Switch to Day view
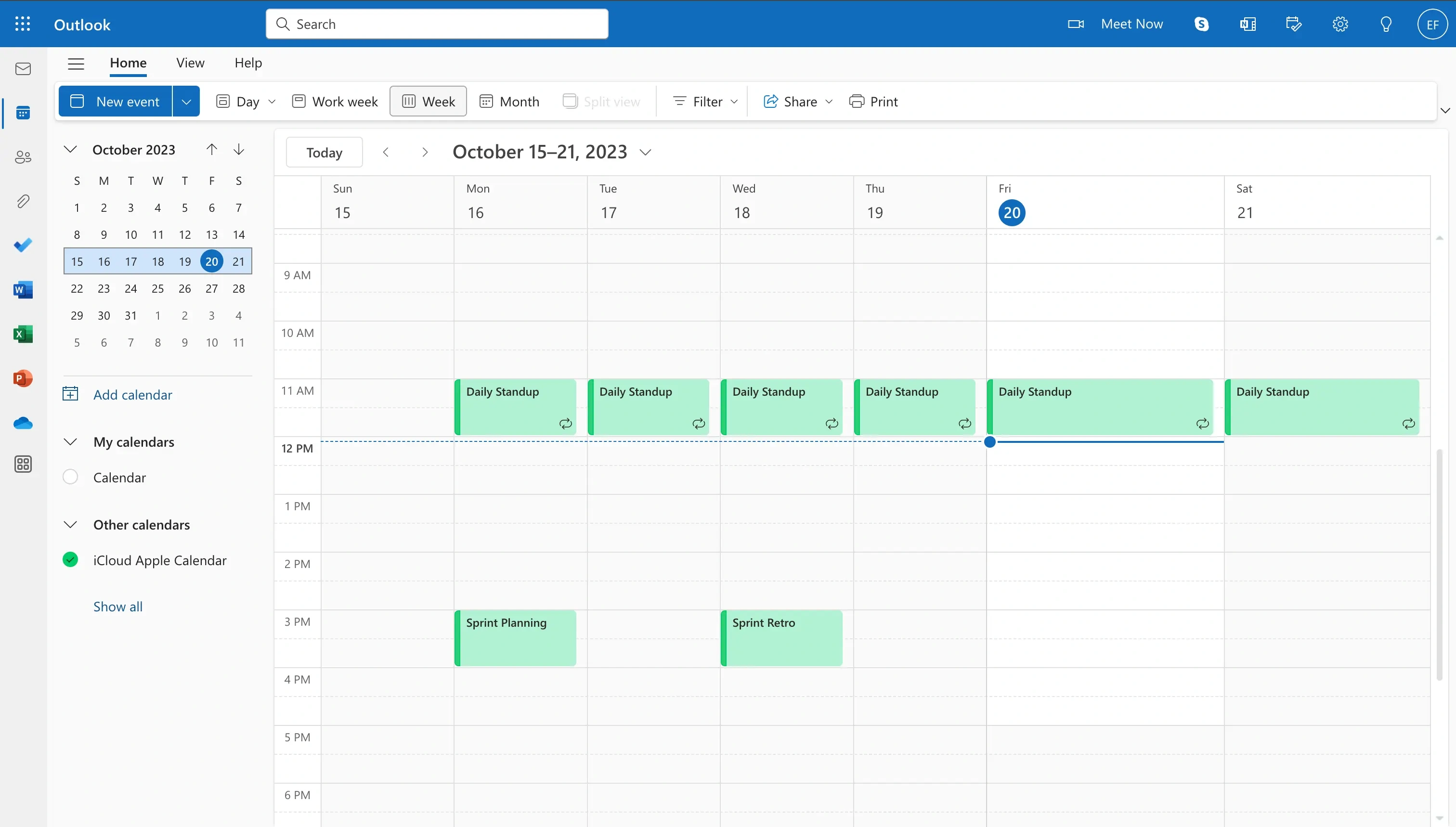Image resolution: width=1456 pixels, height=827 pixels. (x=238, y=100)
